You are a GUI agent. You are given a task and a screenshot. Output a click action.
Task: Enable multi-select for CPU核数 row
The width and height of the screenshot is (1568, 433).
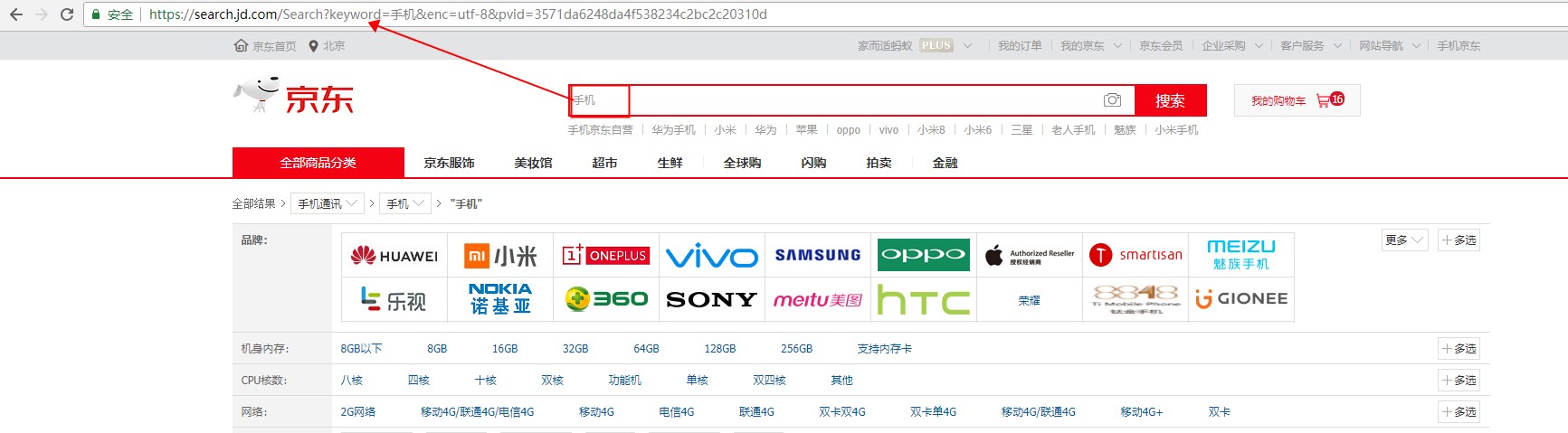1459,381
